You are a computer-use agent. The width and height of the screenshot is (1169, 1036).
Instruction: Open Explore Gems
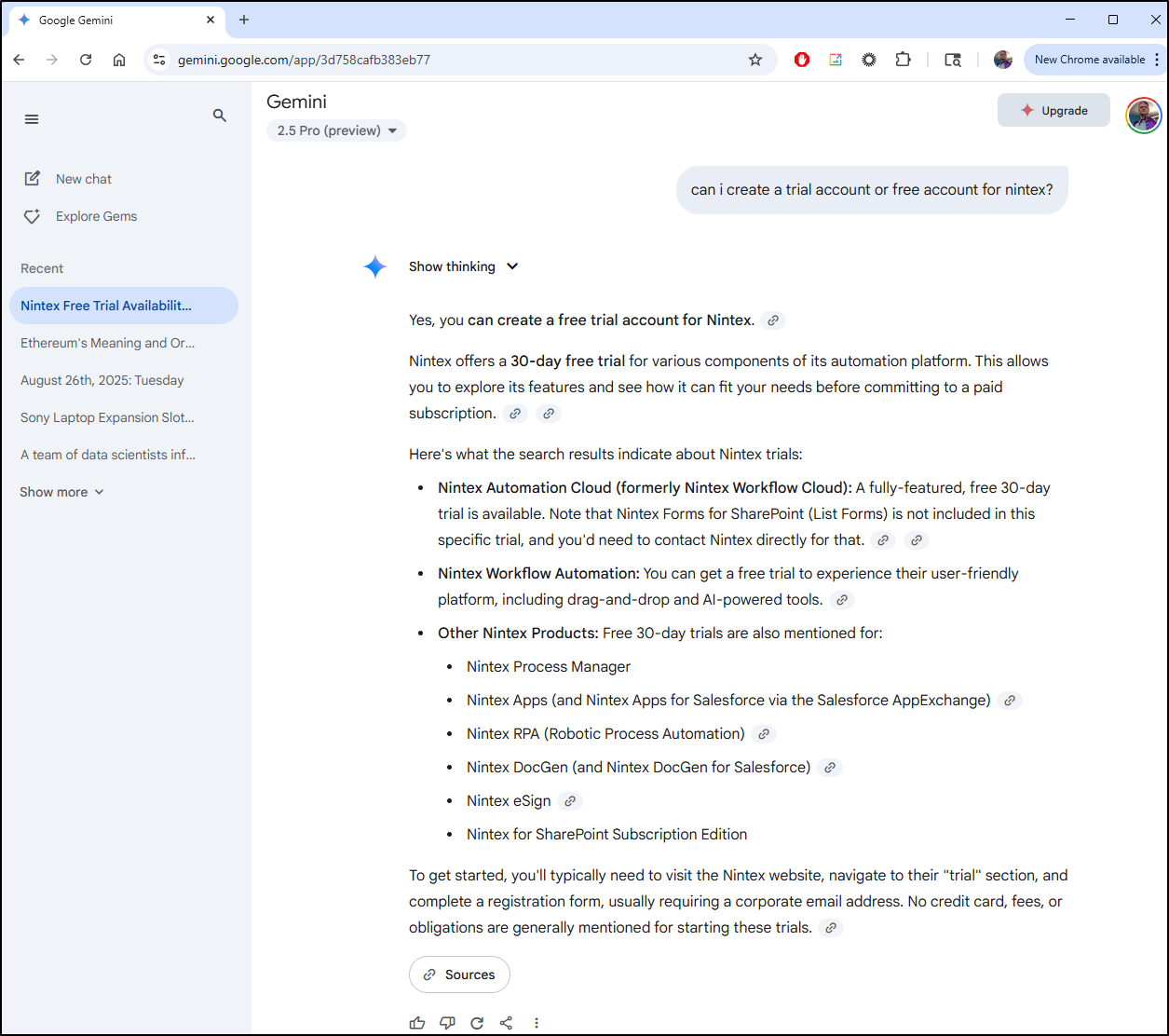(x=80, y=216)
